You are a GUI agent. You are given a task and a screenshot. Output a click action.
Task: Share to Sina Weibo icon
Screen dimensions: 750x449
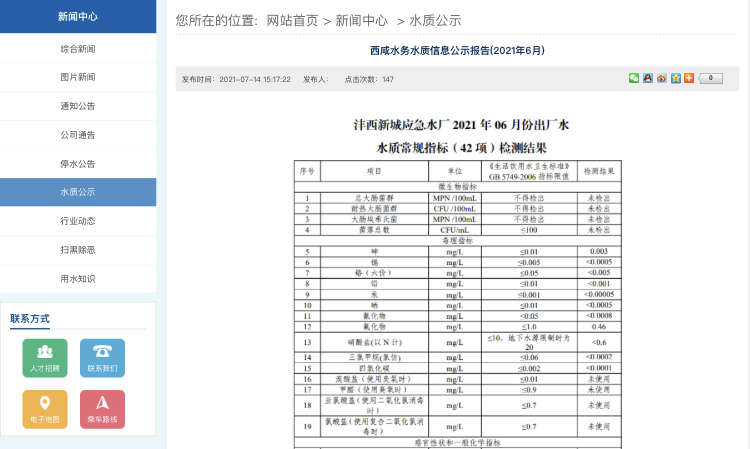point(662,78)
